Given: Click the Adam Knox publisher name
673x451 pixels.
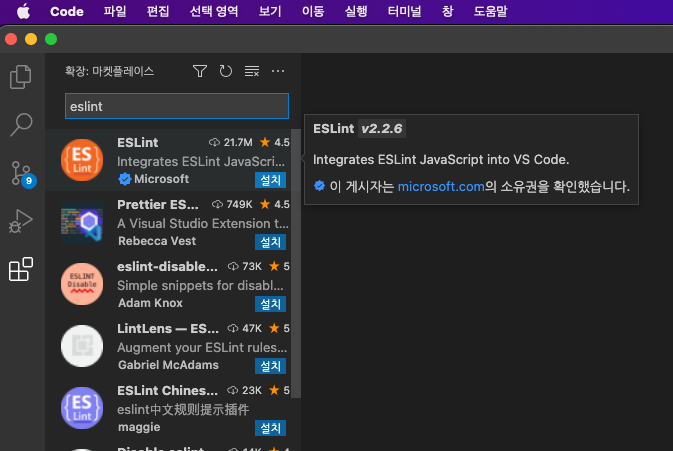Looking at the screenshot, I should (150, 303).
